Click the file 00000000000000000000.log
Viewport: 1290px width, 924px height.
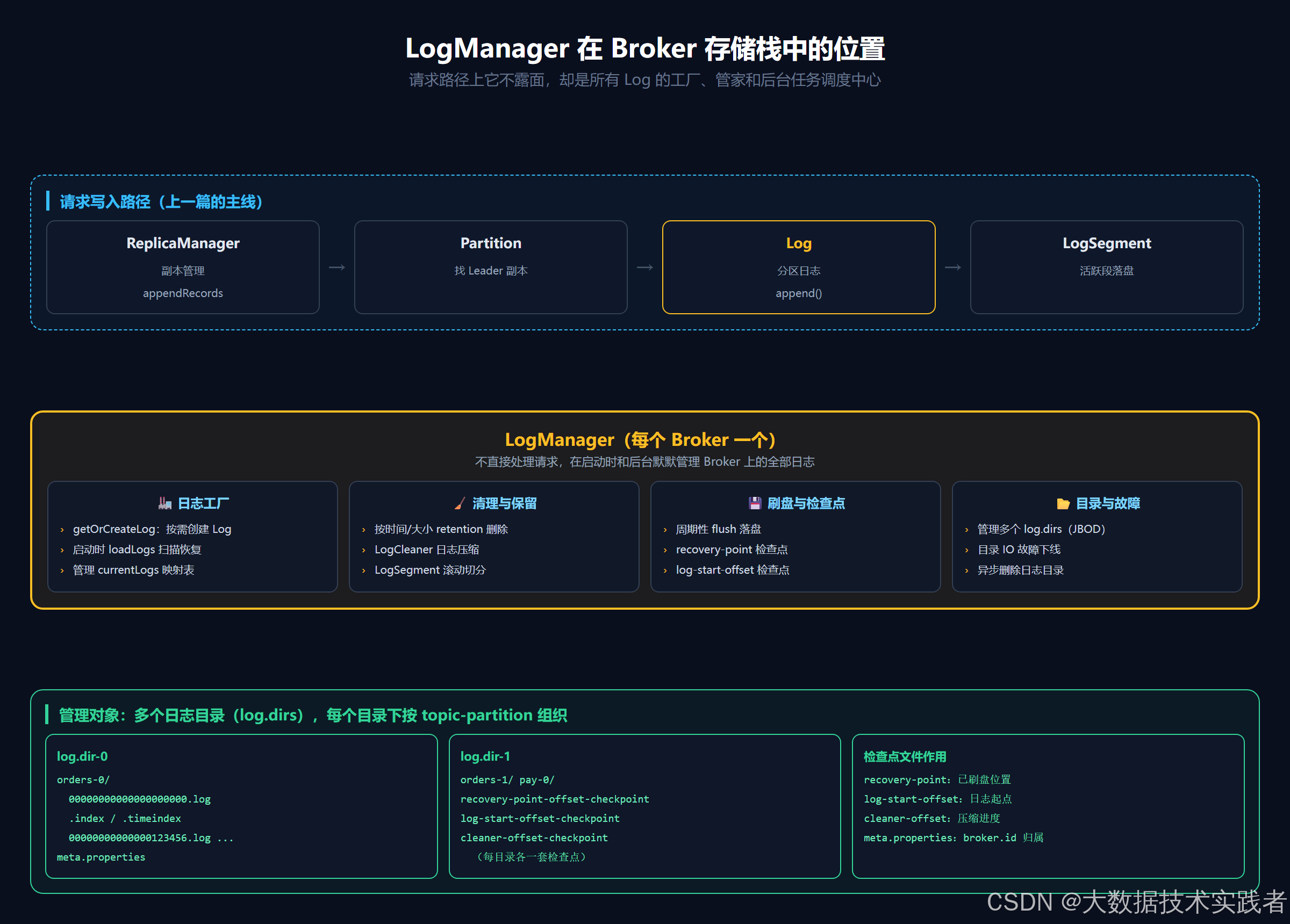[x=139, y=799]
